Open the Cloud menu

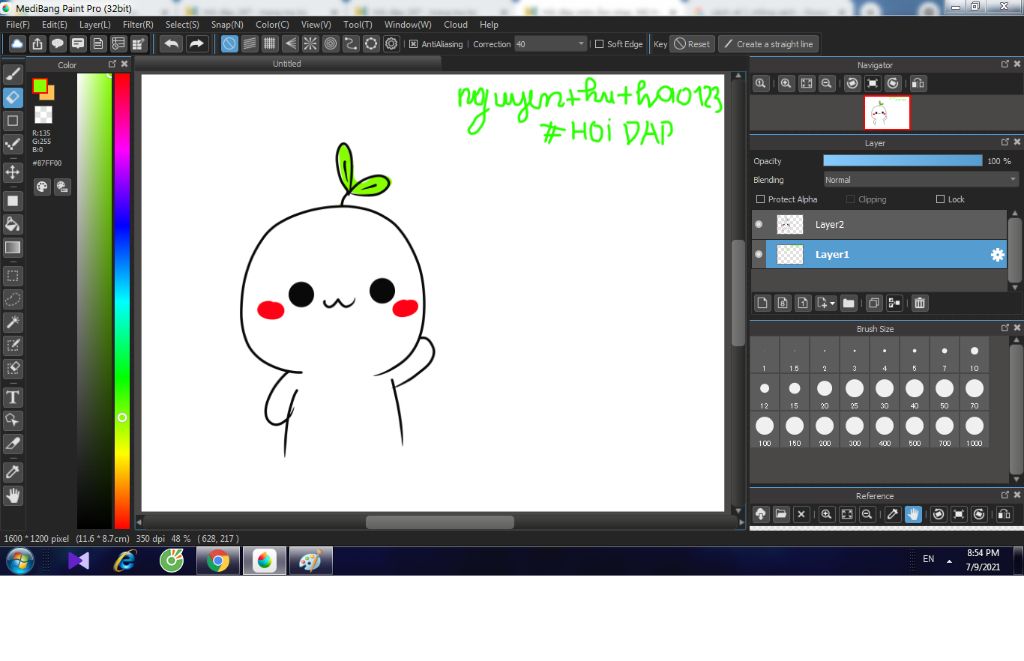click(455, 24)
